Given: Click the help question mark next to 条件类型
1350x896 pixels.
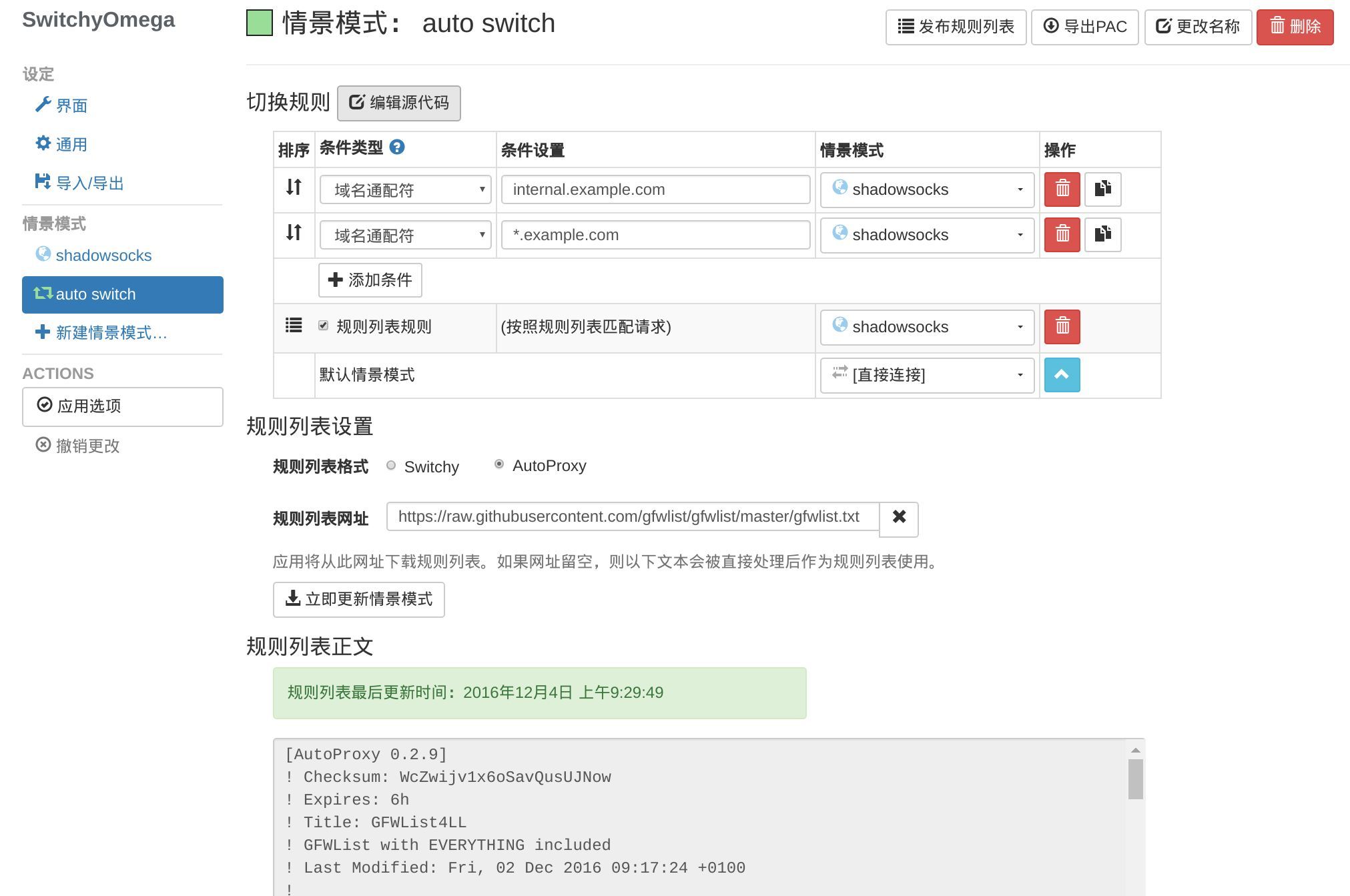Looking at the screenshot, I should [x=397, y=147].
